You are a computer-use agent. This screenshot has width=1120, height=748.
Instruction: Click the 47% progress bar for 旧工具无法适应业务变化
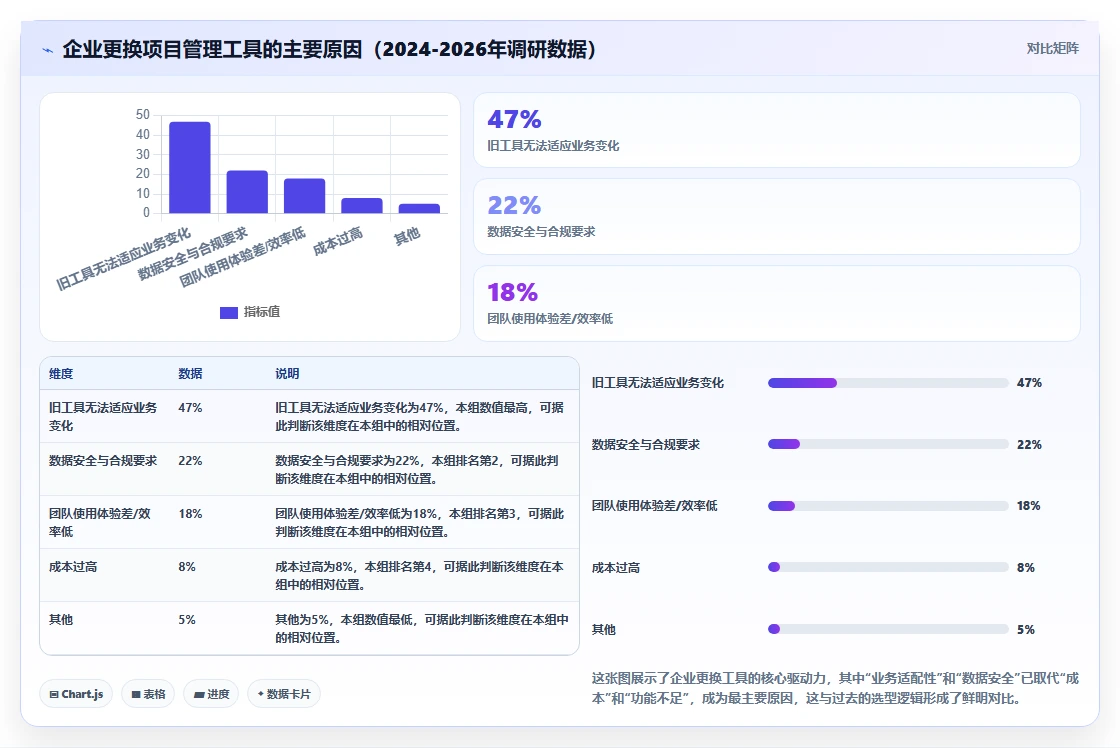click(888, 383)
